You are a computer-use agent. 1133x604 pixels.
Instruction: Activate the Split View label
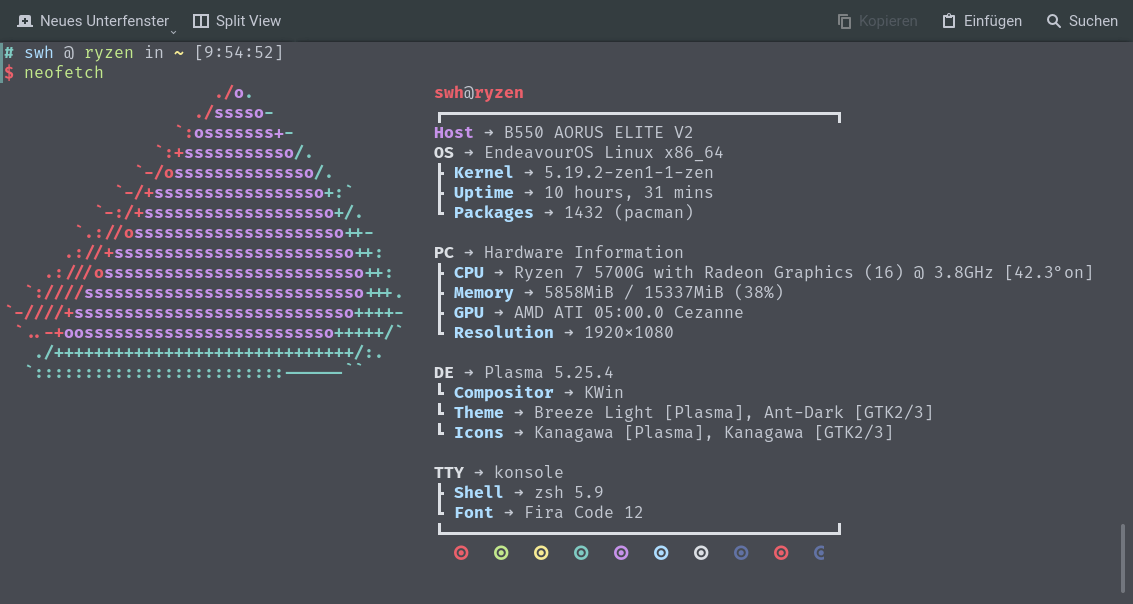(x=249, y=21)
